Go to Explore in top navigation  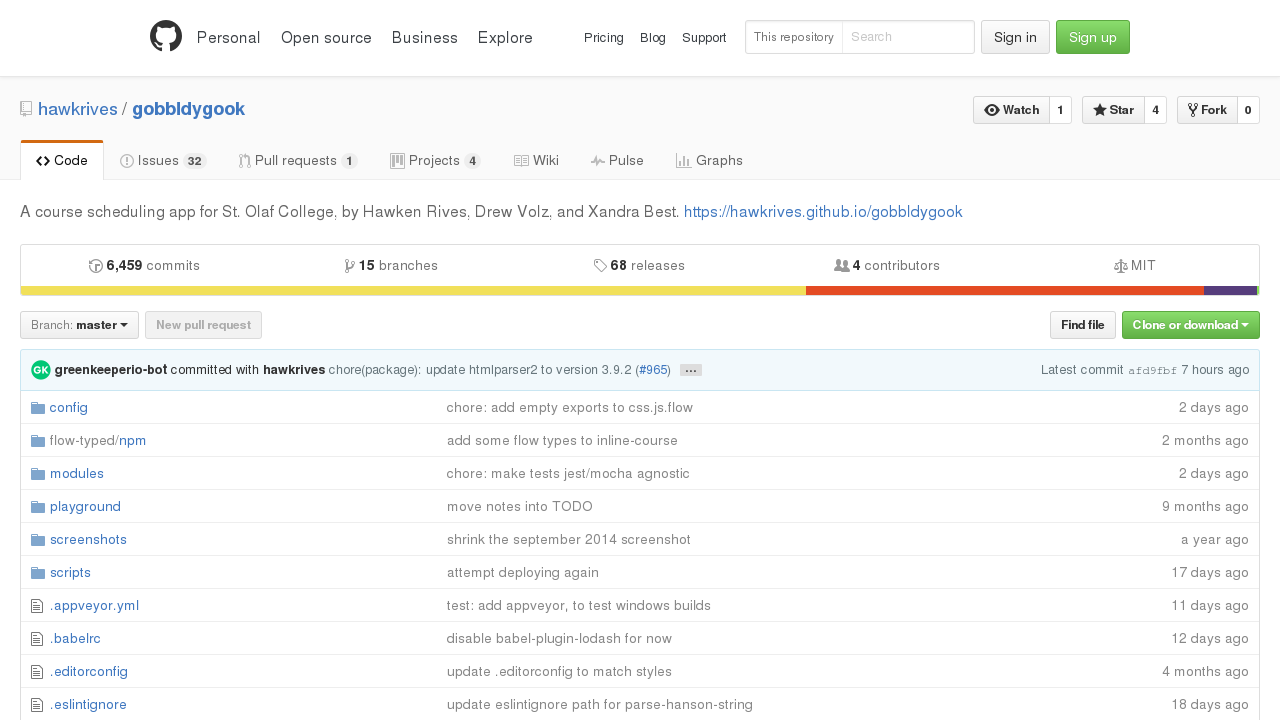click(x=505, y=37)
